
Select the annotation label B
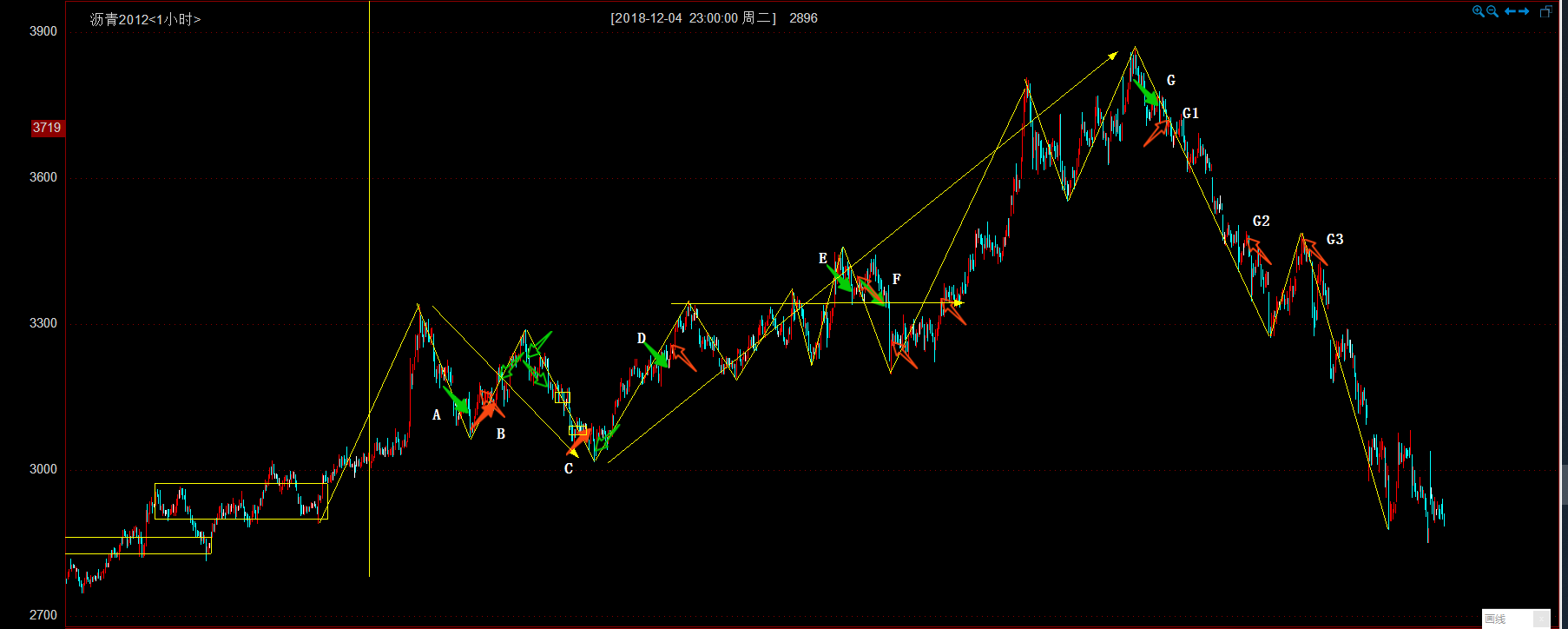tap(501, 434)
